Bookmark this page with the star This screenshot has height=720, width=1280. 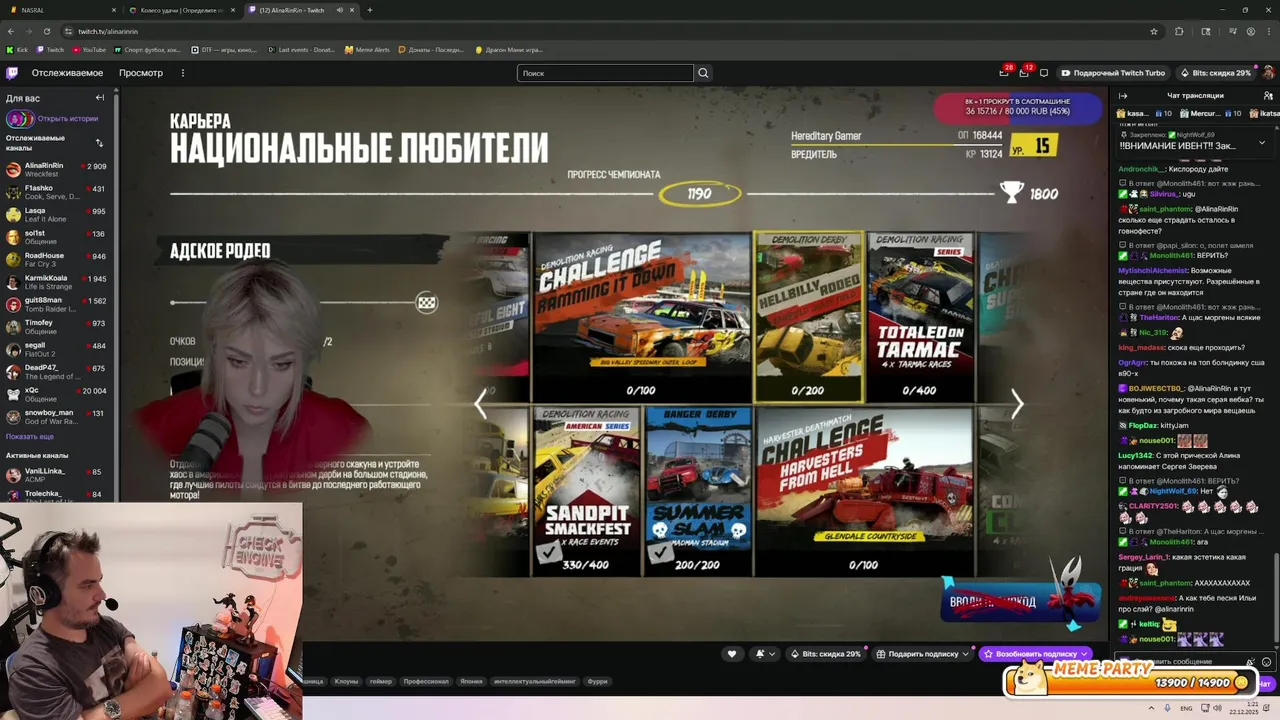point(1154,31)
